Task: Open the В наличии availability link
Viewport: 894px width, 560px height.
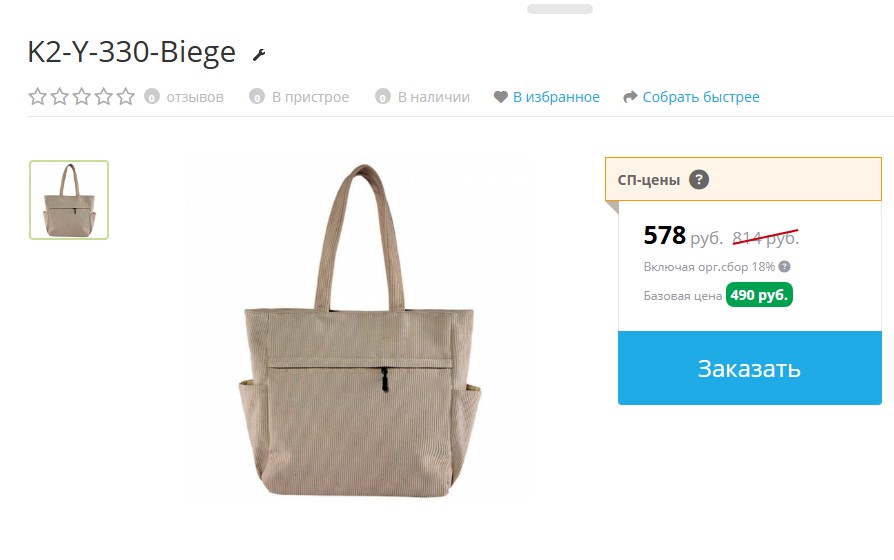Action: coord(434,98)
